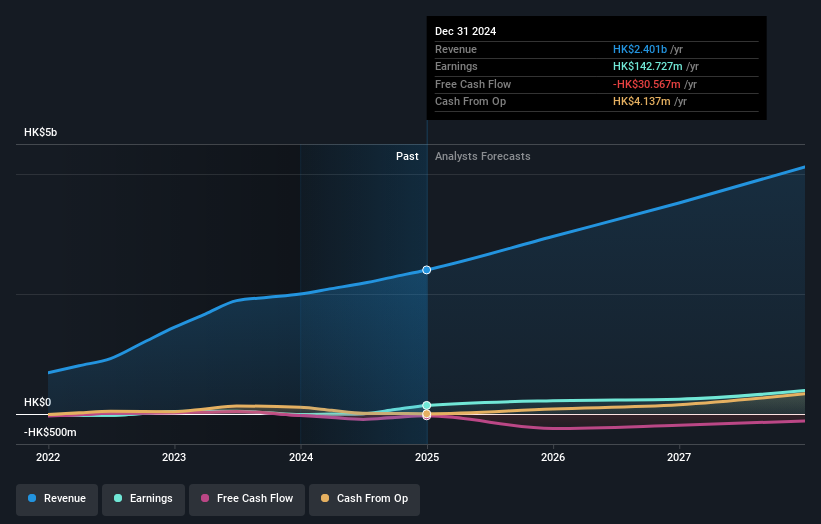Toggle the Revenue legend button
The image size is (821, 524).
(x=57, y=498)
